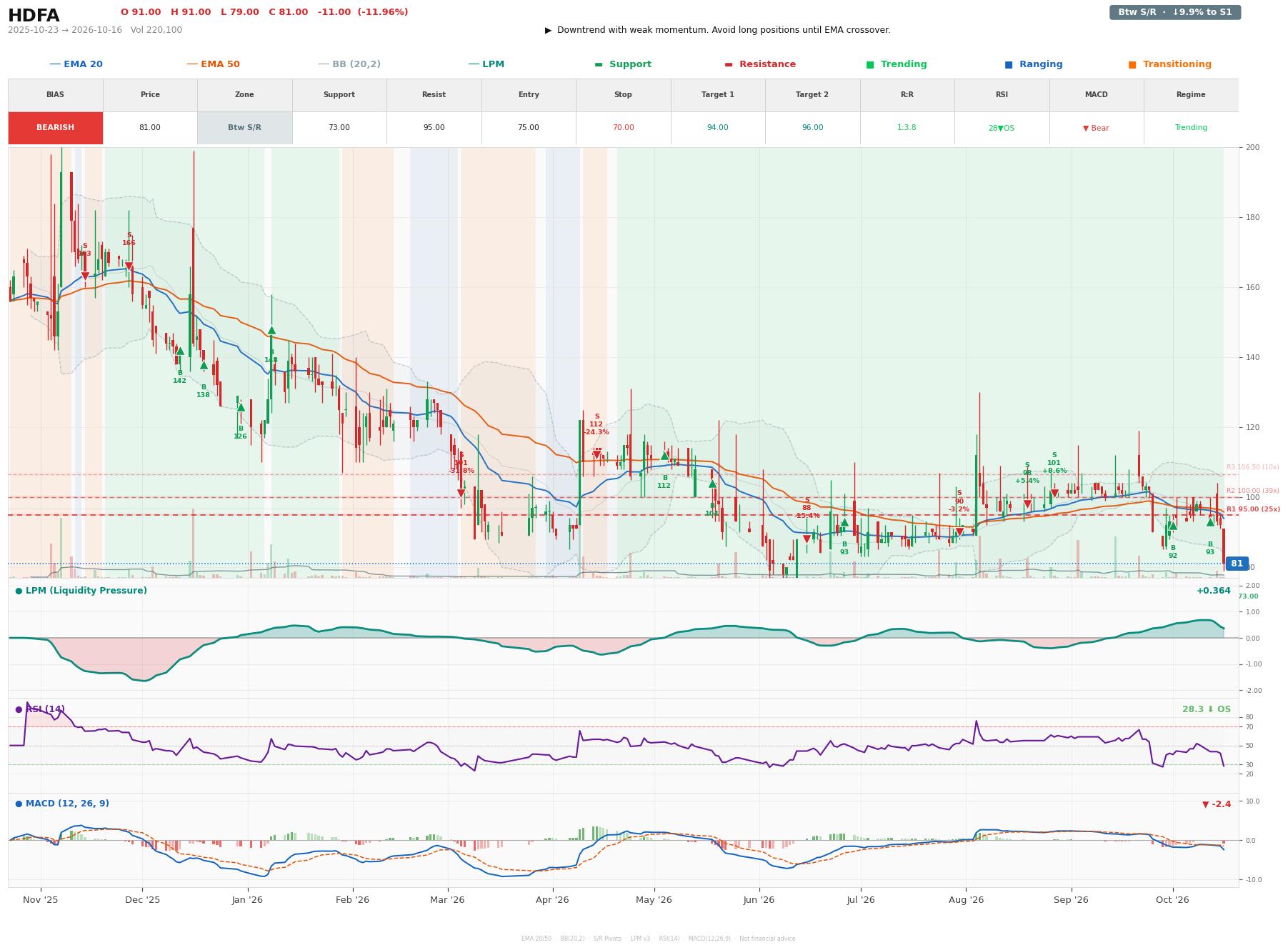Click the buy signal labeled B 112
This screenshot has width=1288, height=950.
[664, 455]
